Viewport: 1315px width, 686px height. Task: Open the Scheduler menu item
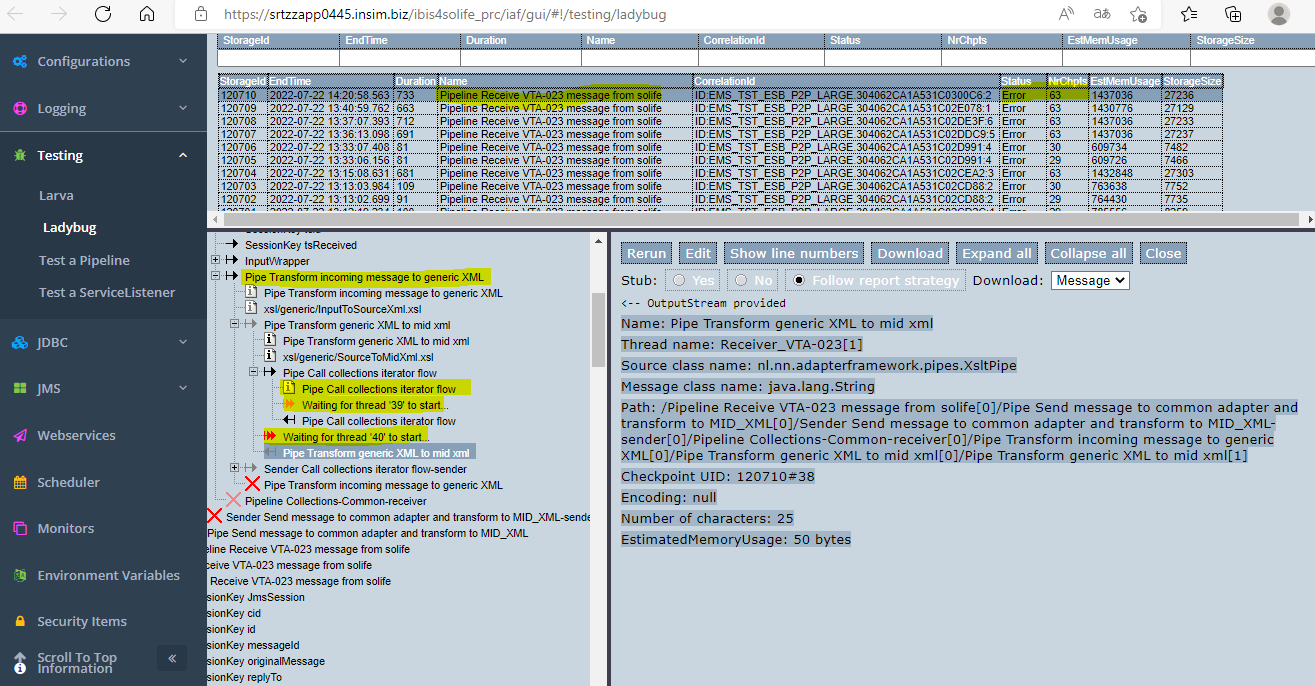coord(68,482)
